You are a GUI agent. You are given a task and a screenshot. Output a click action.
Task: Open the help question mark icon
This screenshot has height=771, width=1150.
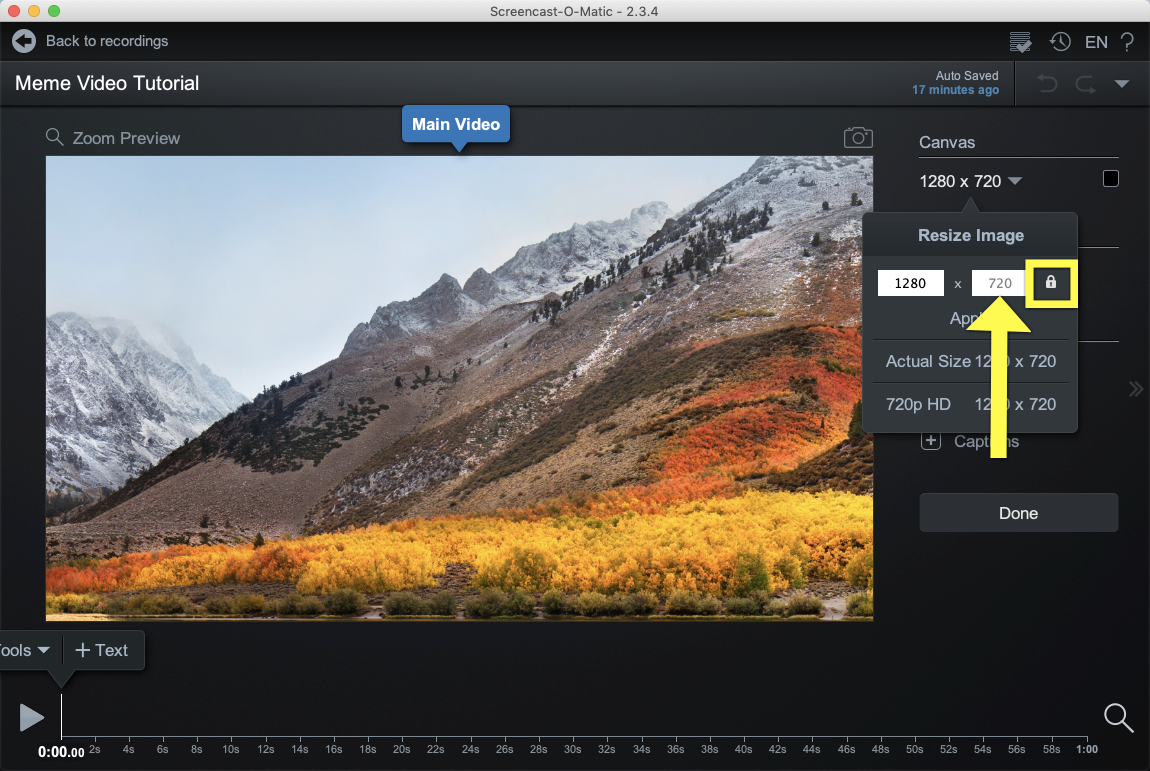point(1127,42)
